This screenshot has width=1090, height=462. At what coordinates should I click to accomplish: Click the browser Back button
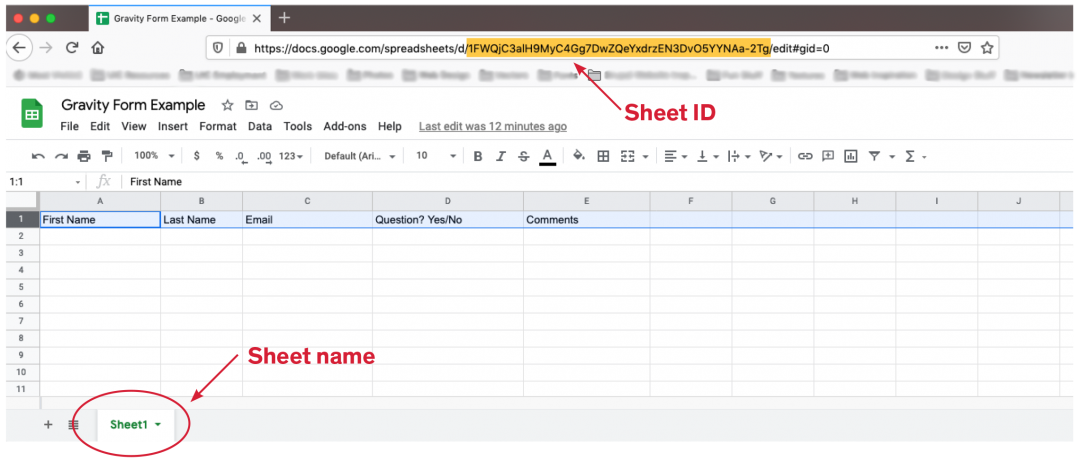click(x=19, y=48)
